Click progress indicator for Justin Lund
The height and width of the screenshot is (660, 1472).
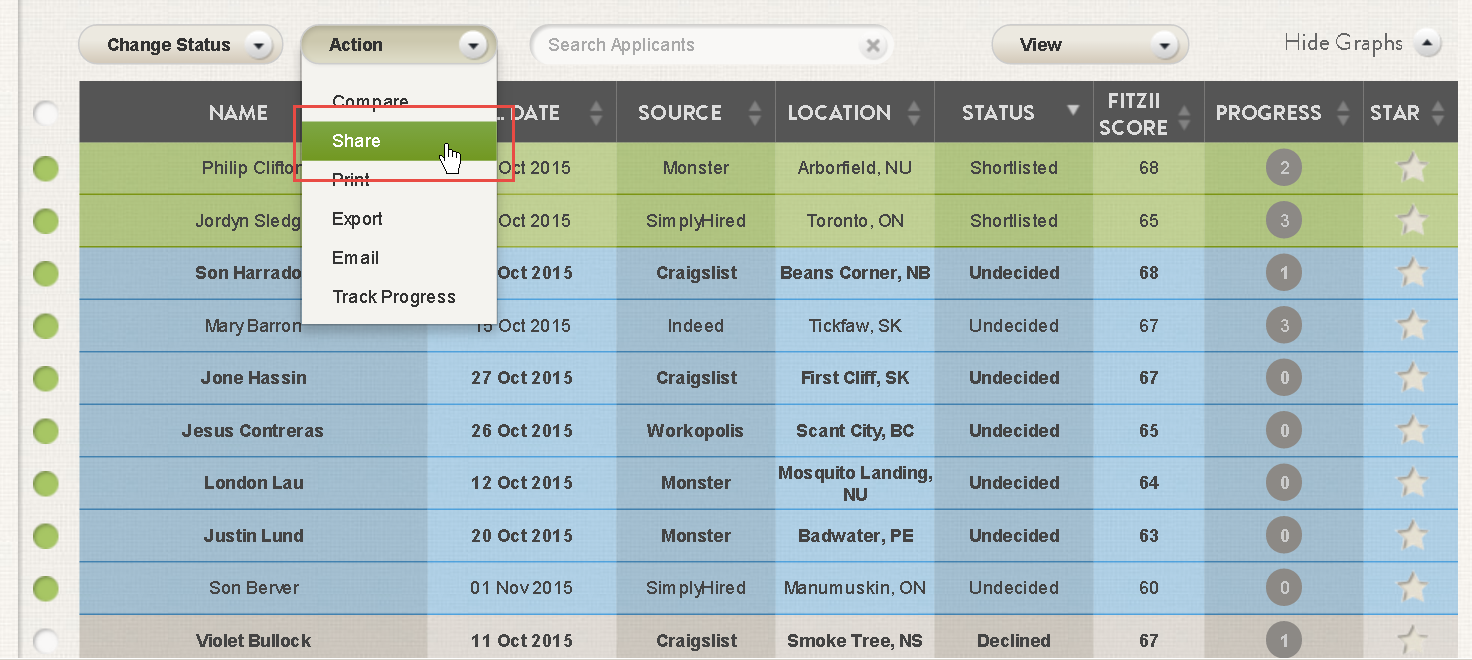[x=1284, y=536]
